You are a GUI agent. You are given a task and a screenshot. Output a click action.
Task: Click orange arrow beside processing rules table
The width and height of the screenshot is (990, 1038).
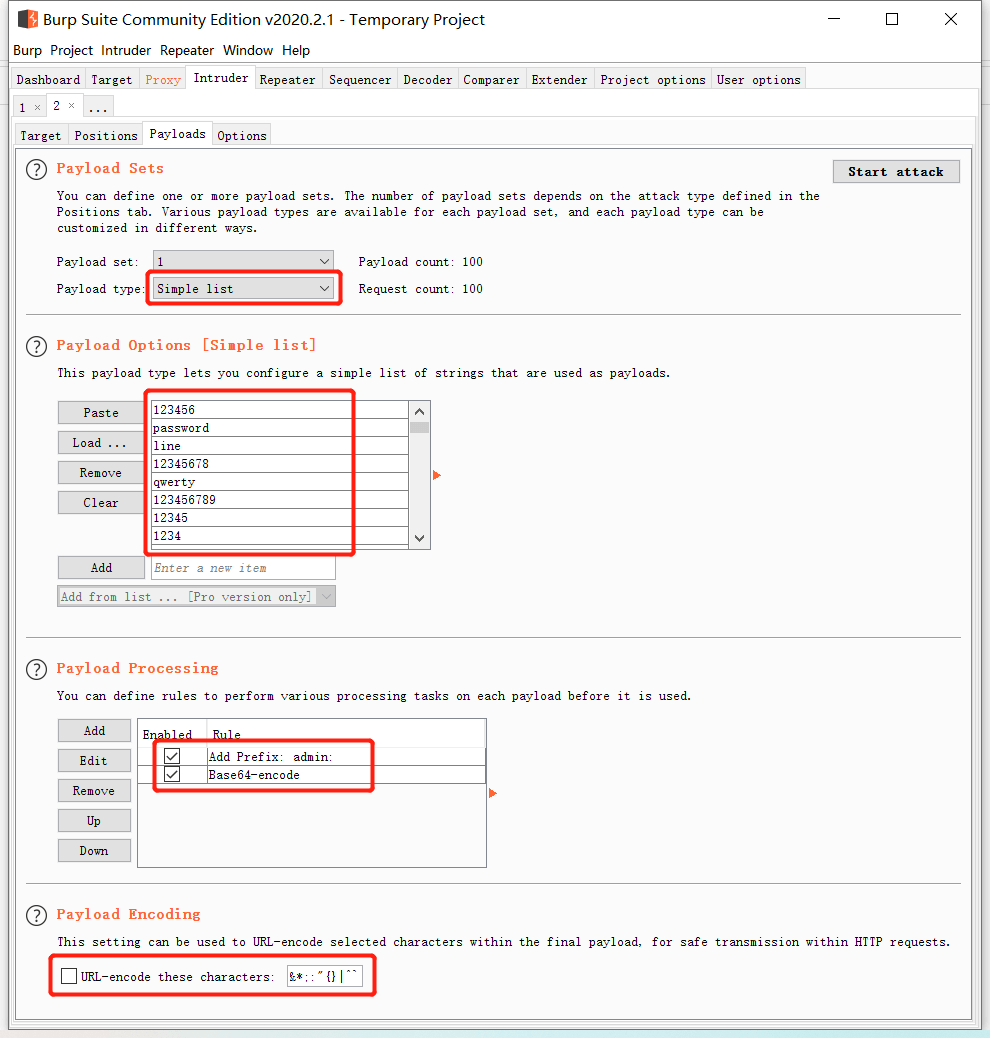pyautogui.click(x=492, y=793)
